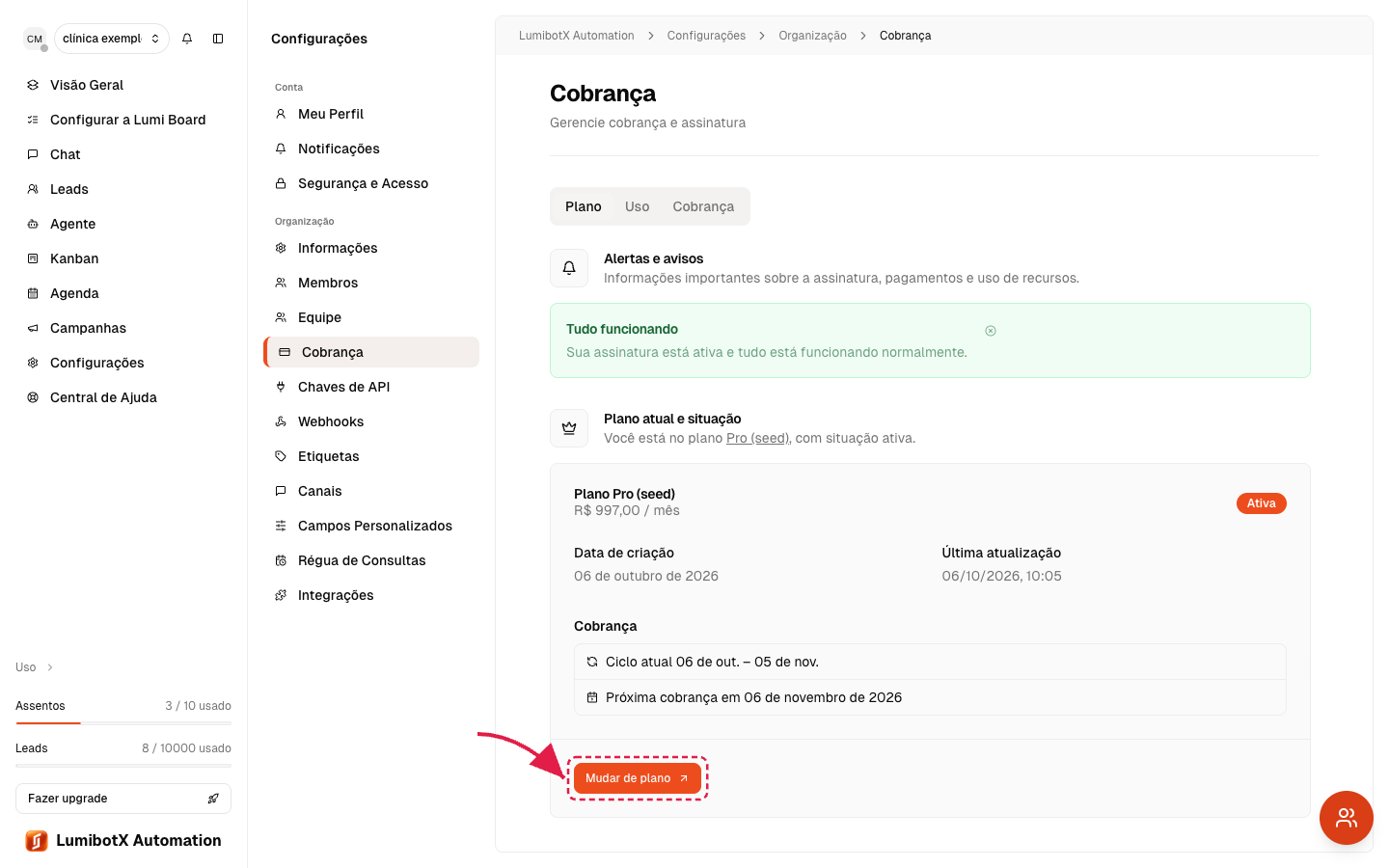Open Membros settings page
Viewport: 1389px width, 868px height.
[x=371, y=283]
